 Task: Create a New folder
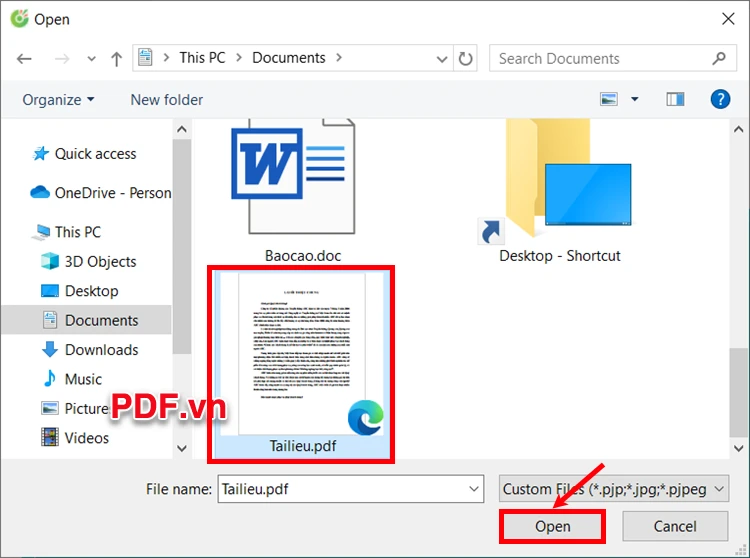(x=166, y=100)
